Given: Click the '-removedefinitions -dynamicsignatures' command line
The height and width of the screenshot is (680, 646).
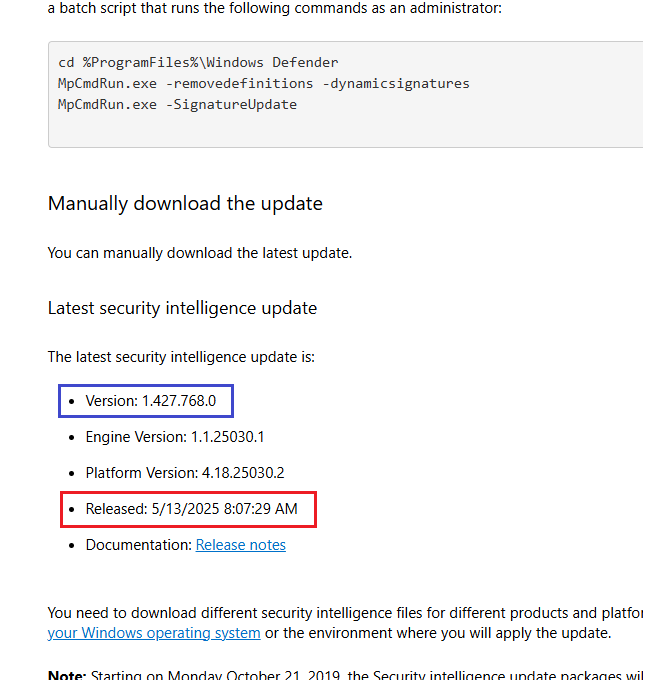Looking at the screenshot, I should [x=264, y=83].
